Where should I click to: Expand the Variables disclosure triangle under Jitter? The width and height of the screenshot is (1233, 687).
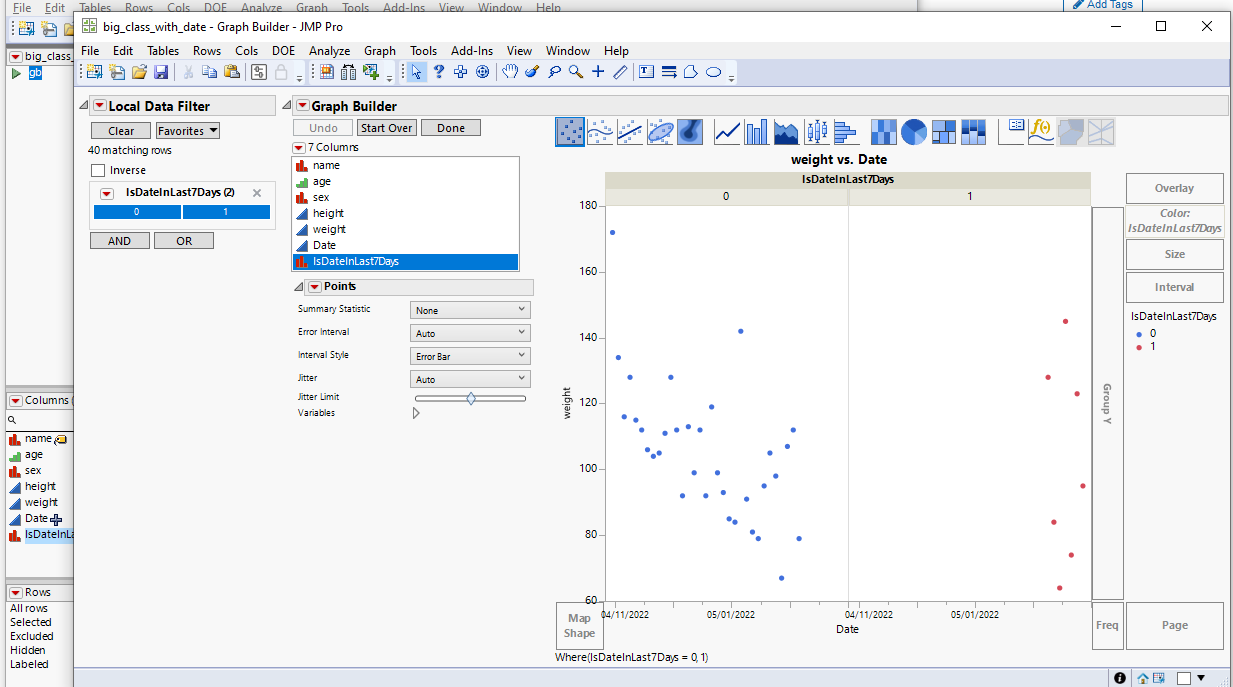(x=416, y=413)
